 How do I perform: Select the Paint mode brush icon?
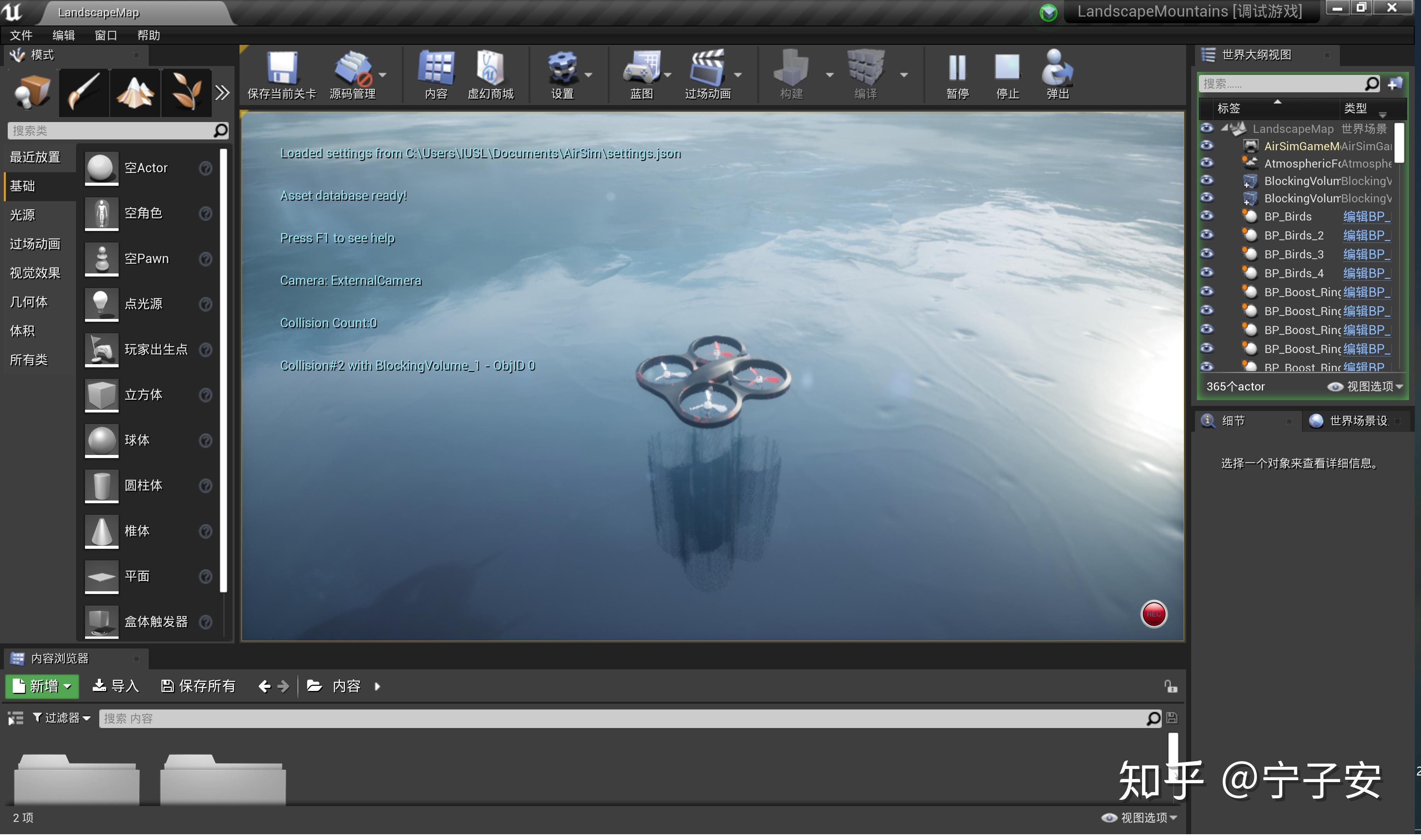(84, 92)
